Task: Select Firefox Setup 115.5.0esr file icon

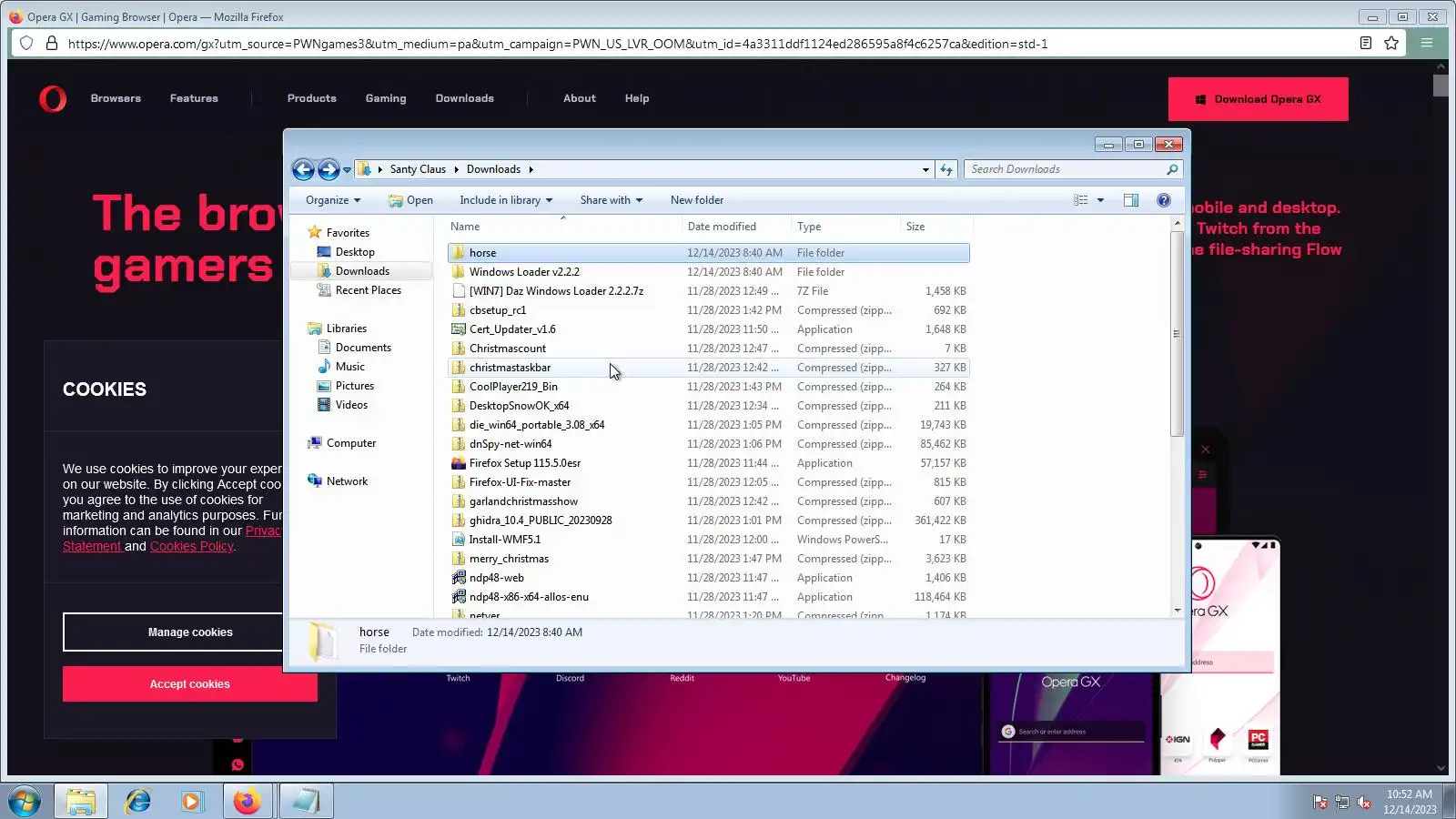Action: tap(459, 463)
